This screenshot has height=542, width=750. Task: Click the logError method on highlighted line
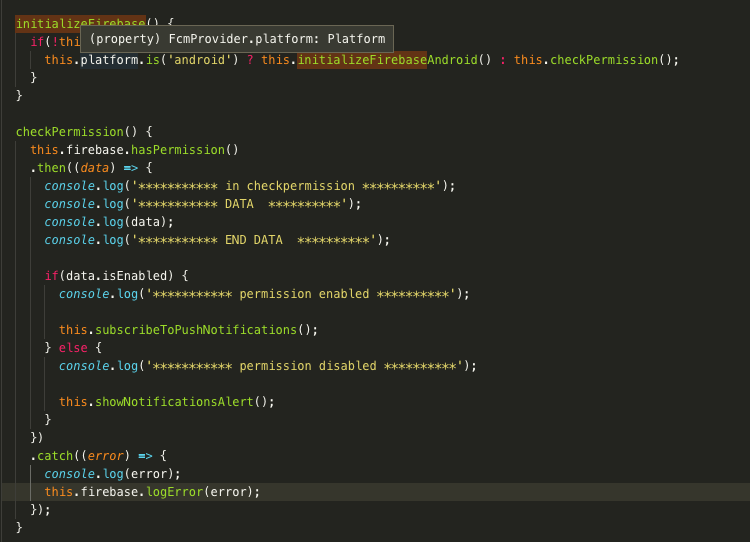(175, 492)
